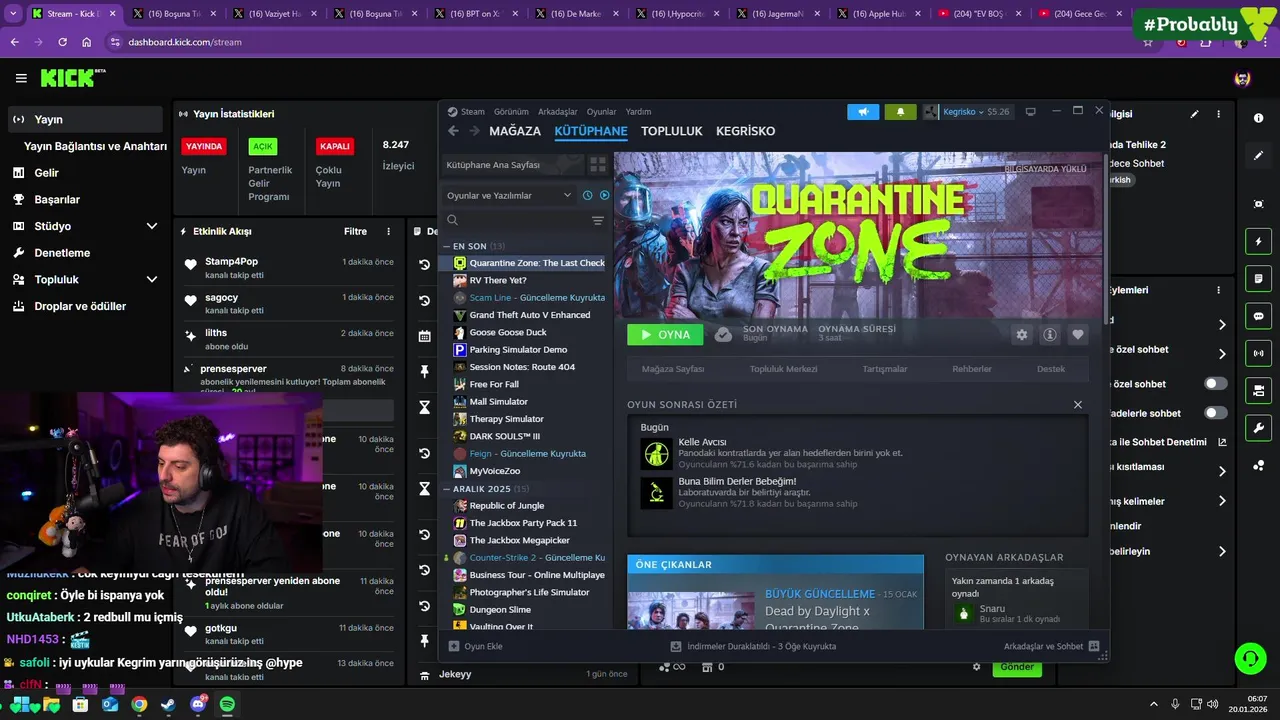Expand the Stüdyo sidebar section

click(152, 226)
